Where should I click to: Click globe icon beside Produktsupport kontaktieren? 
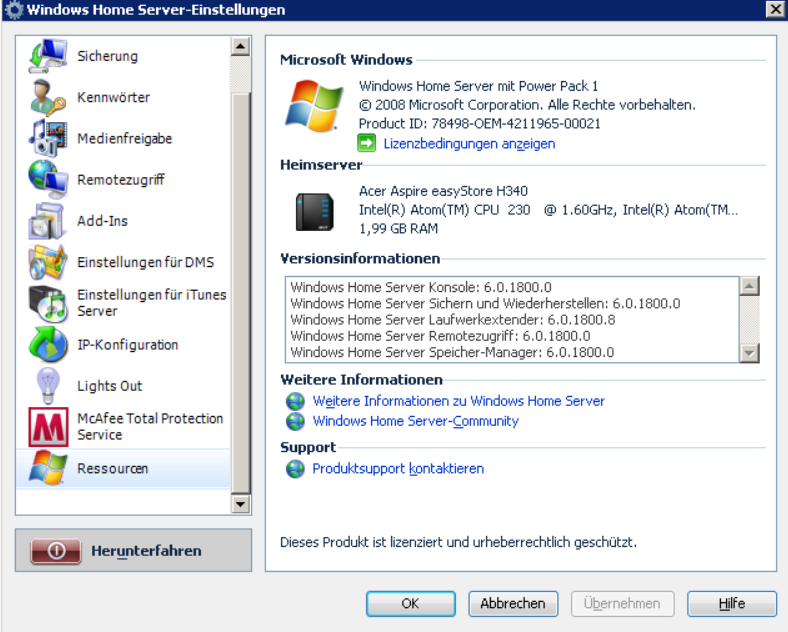click(x=295, y=468)
